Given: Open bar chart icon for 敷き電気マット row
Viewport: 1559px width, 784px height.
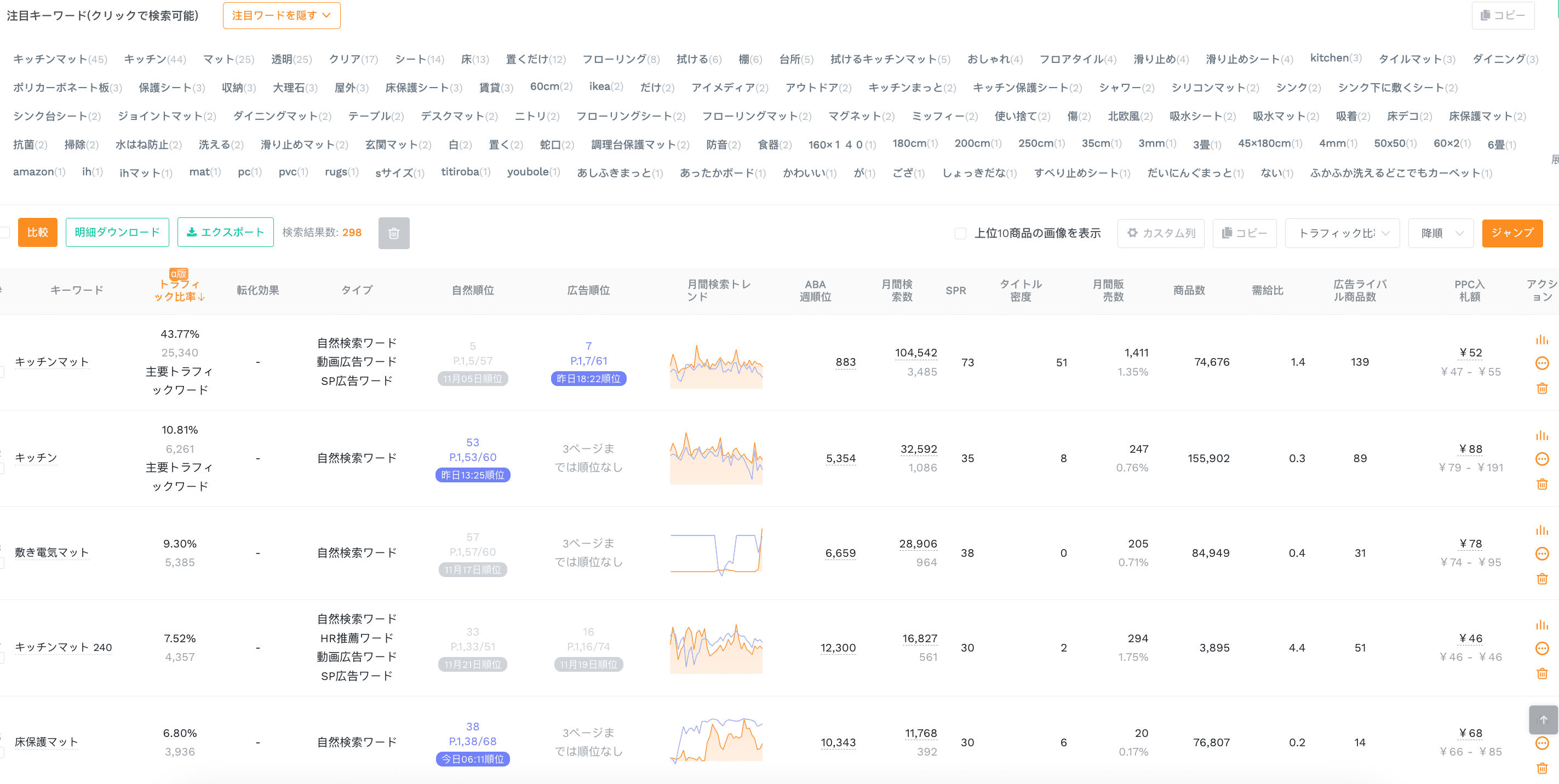Looking at the screenshot, I should [1541, 531].
